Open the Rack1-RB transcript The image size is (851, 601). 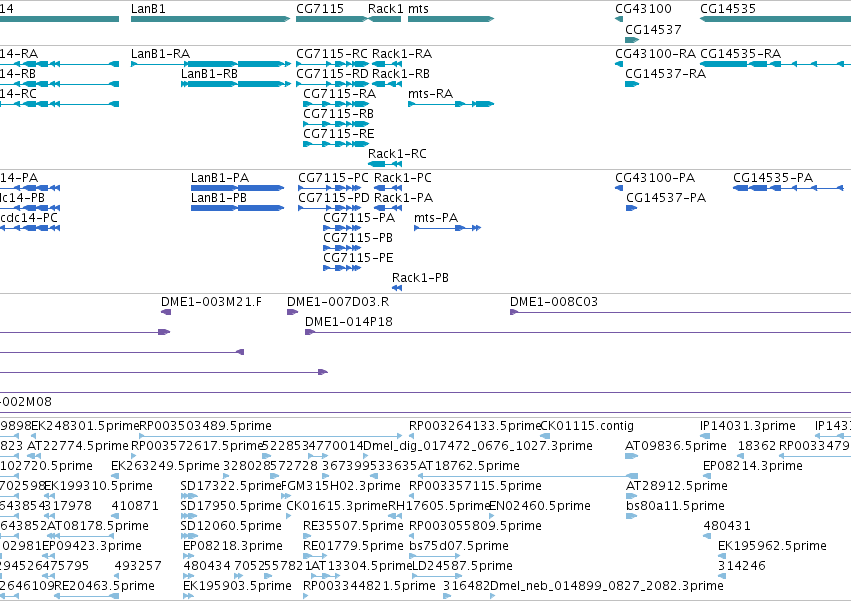pyautogui.click(x=387, y=84)
